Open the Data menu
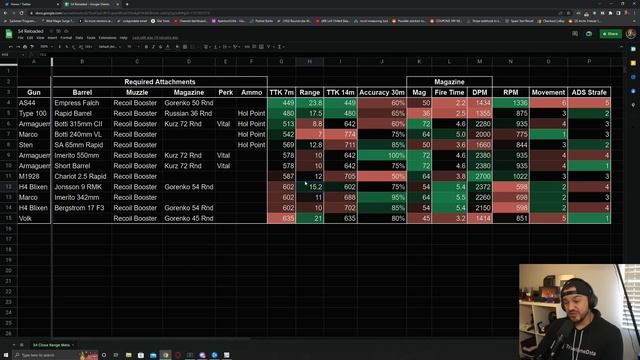Image resolution: width=640 pixels, height=360 pixels. [x=79, y=38]
